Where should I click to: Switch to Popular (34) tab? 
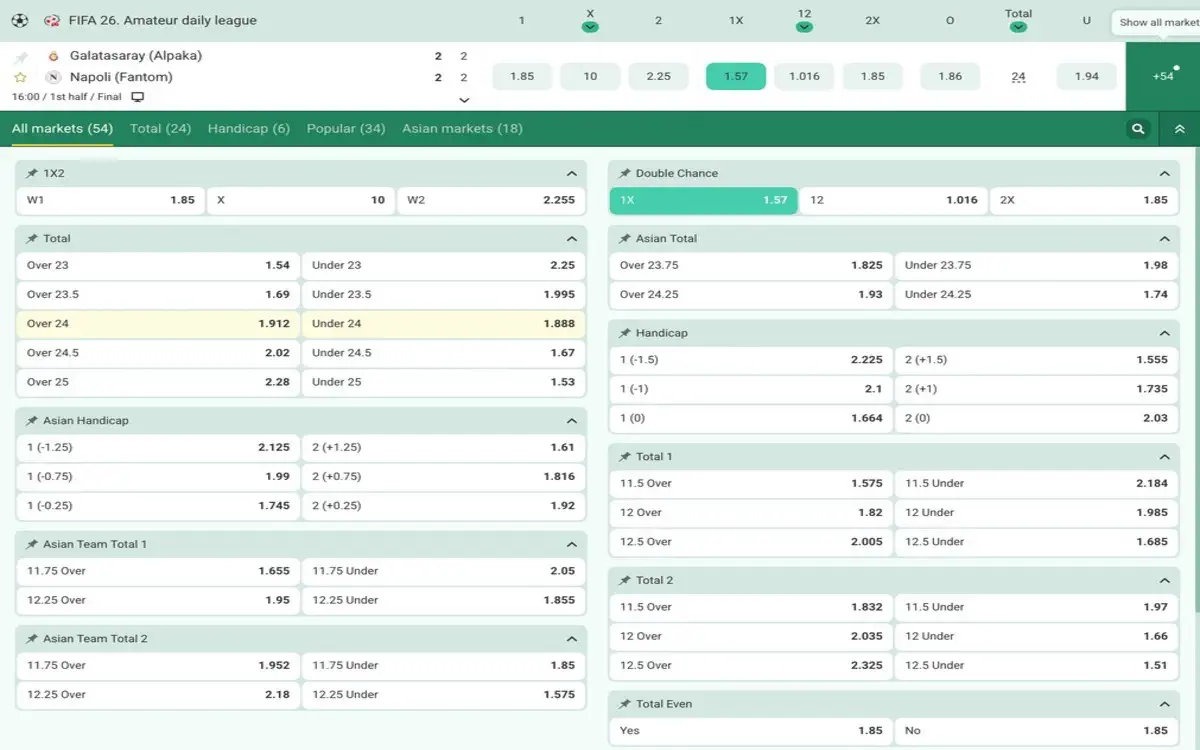click(x=346, y=128)
